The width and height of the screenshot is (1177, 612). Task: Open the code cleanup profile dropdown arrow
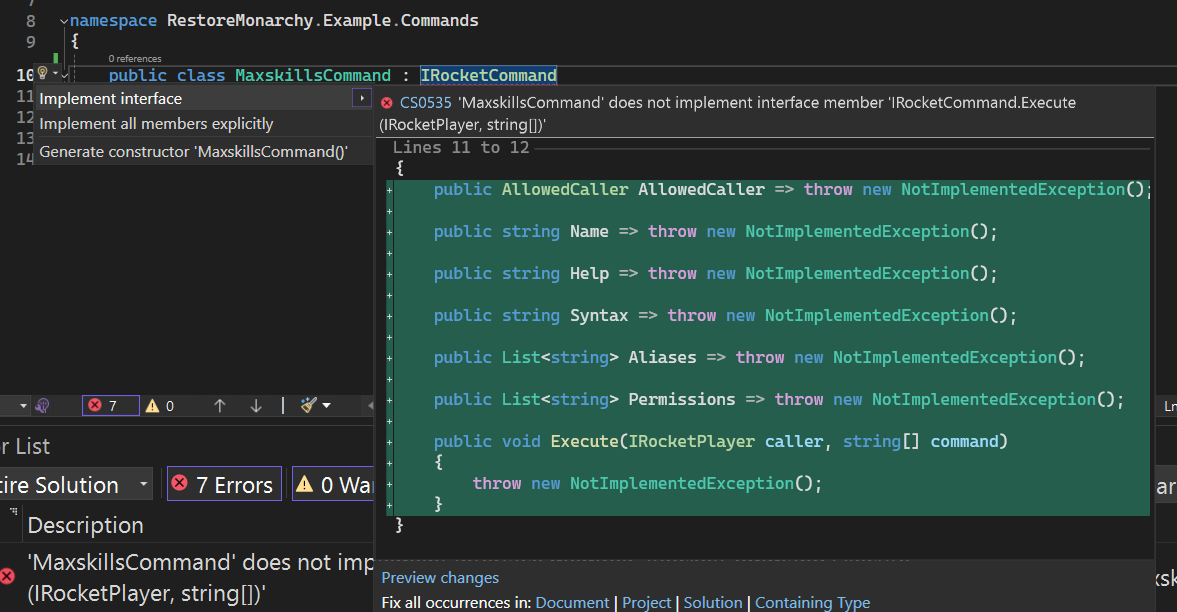pyautogui.click(x=327, y=406)
